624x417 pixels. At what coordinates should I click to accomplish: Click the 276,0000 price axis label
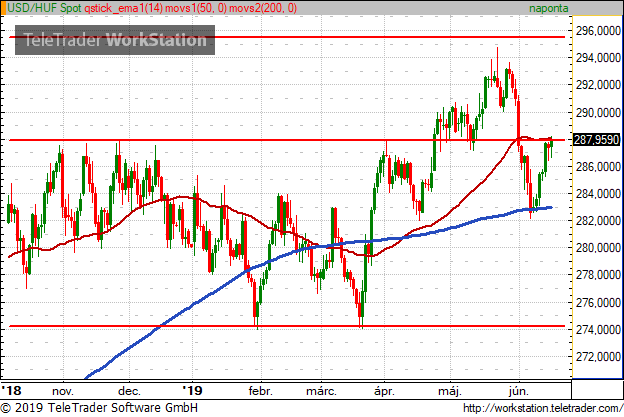pyautogui.click(x=598, y=302)
